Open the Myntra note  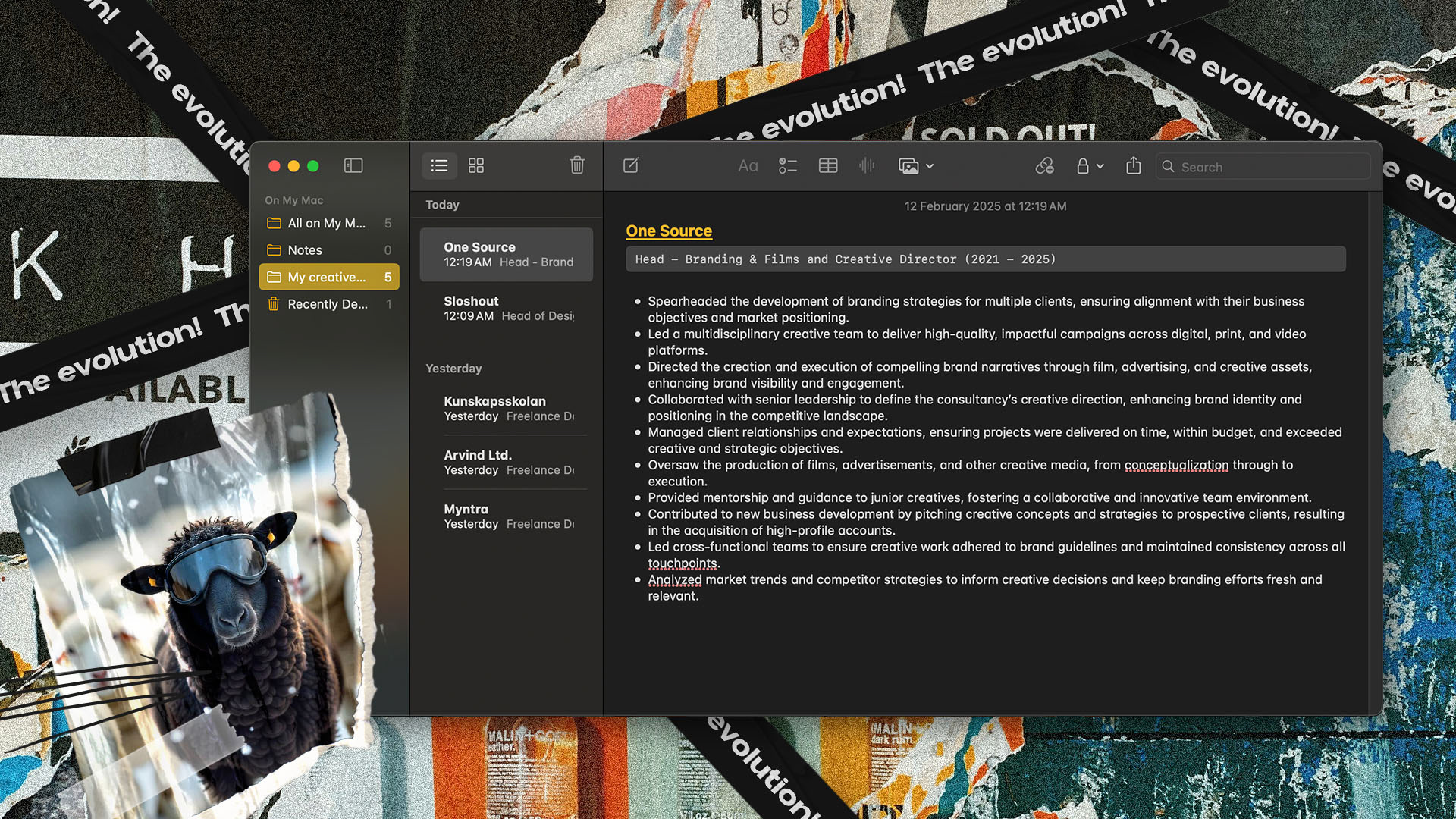pyautogui.click(x=507, y=516)
